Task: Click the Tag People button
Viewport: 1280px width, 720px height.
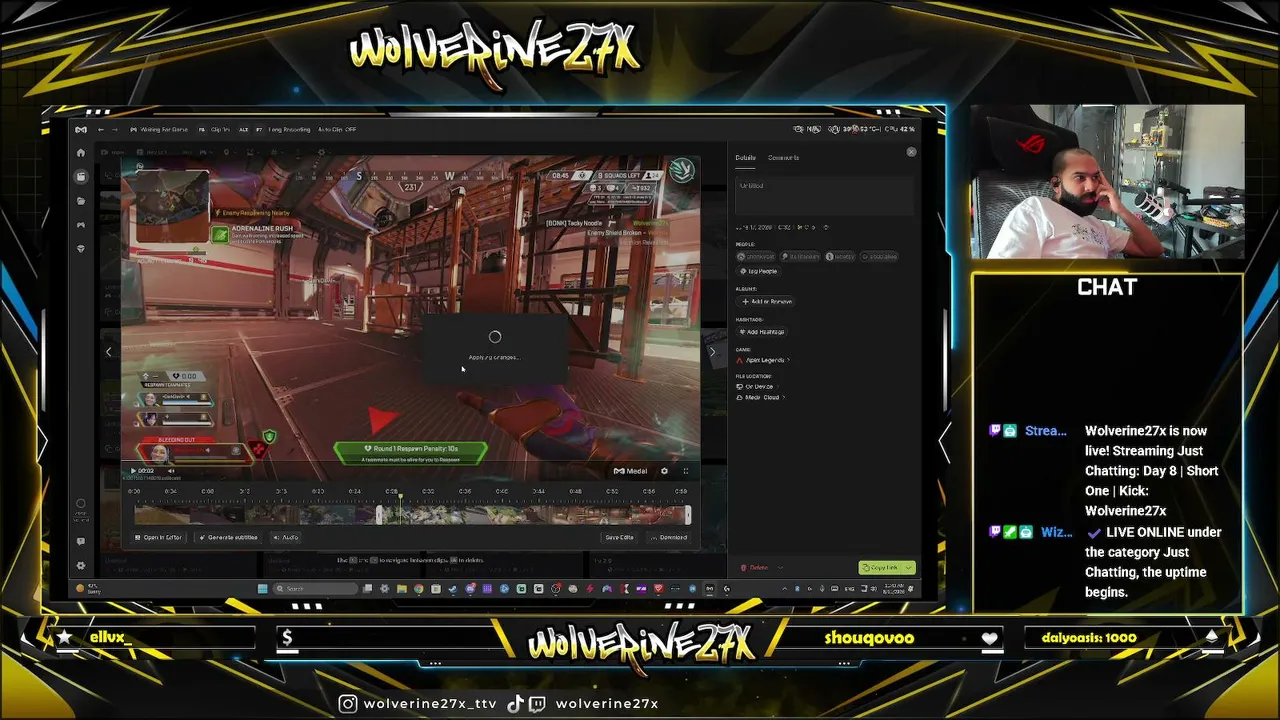Action: pyautogui.click(x=759, y=271)
